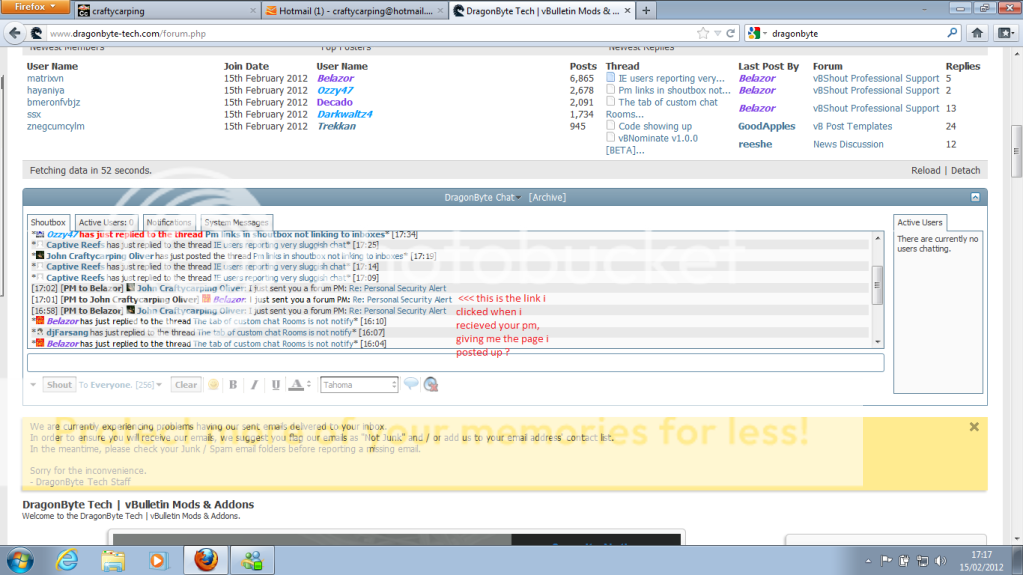Toggle underline formatting in the shoutbox
This screenshot has height=575, width=1023.
(275, 384)
